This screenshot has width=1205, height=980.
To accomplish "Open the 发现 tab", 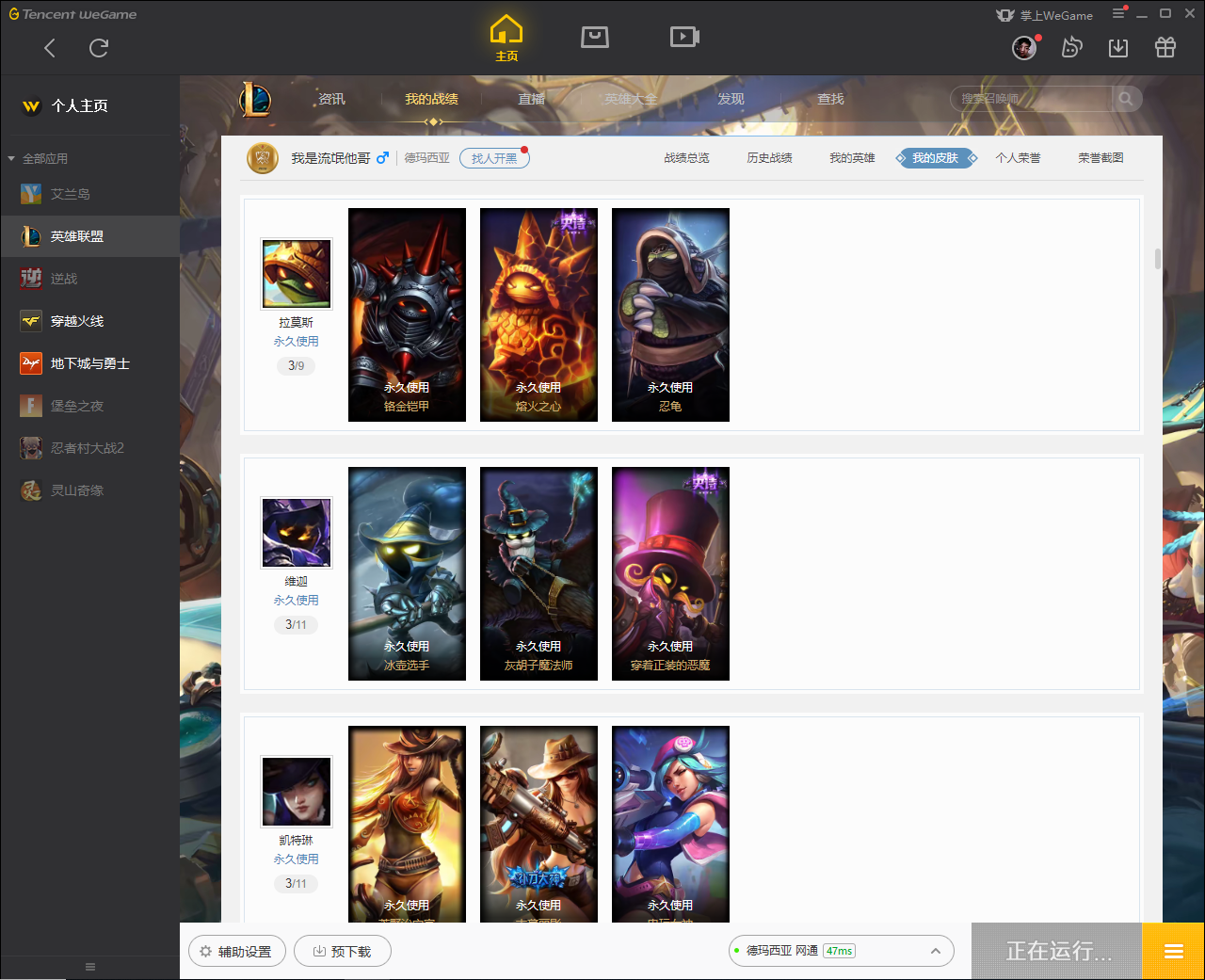I will click(x=731, y=99).
